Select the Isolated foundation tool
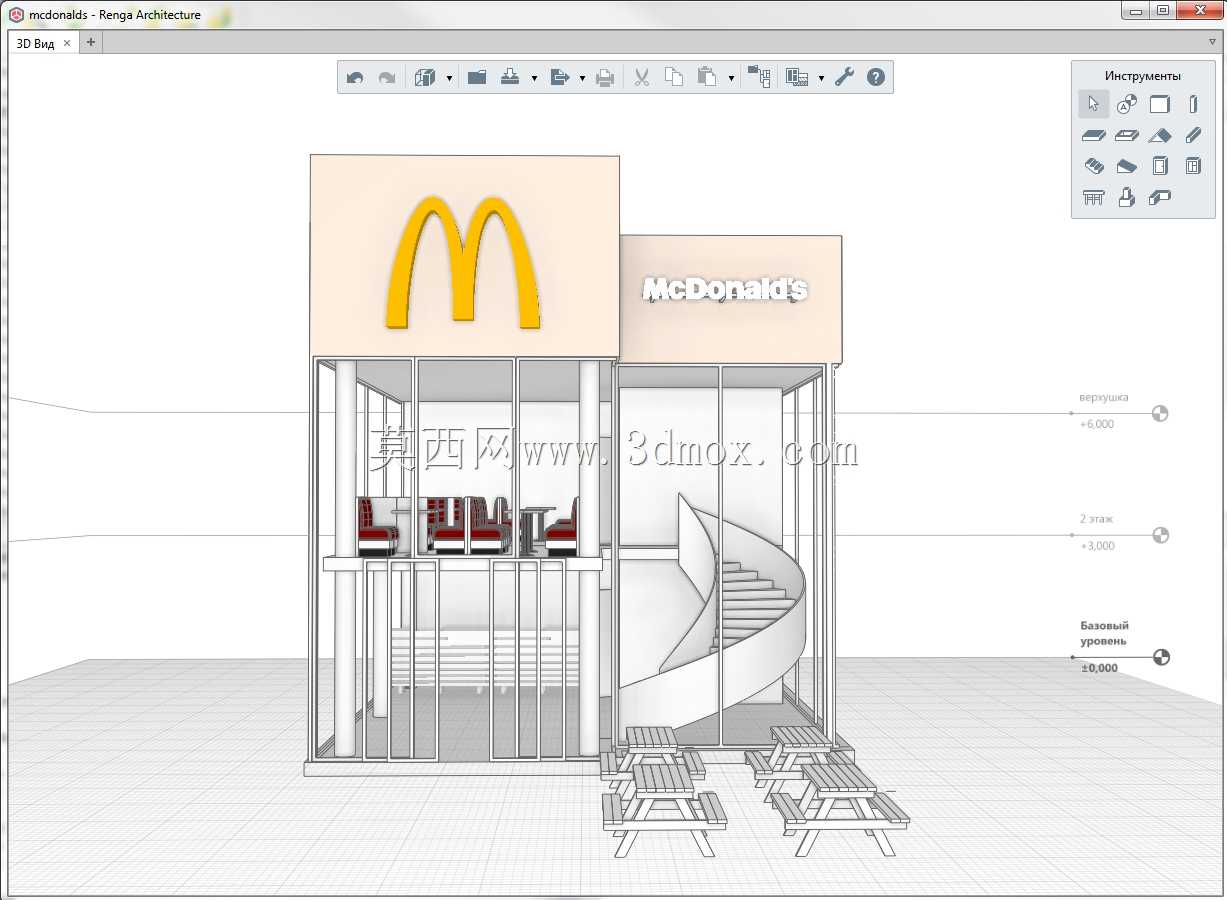The image size is (1227, 900). [x=1127, y=197]
